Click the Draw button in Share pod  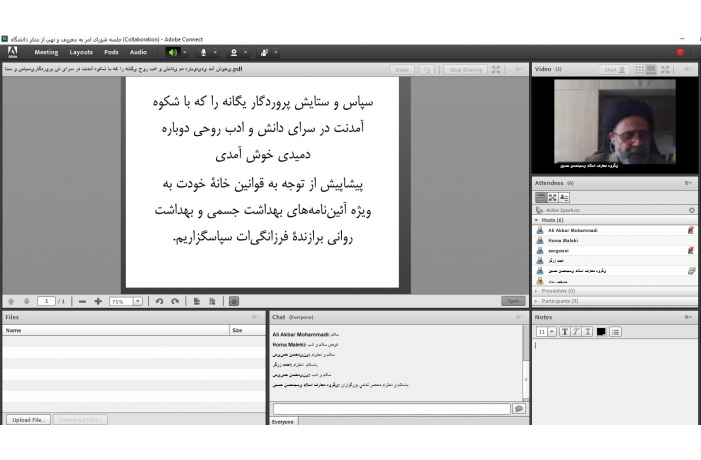pos(402,70)
